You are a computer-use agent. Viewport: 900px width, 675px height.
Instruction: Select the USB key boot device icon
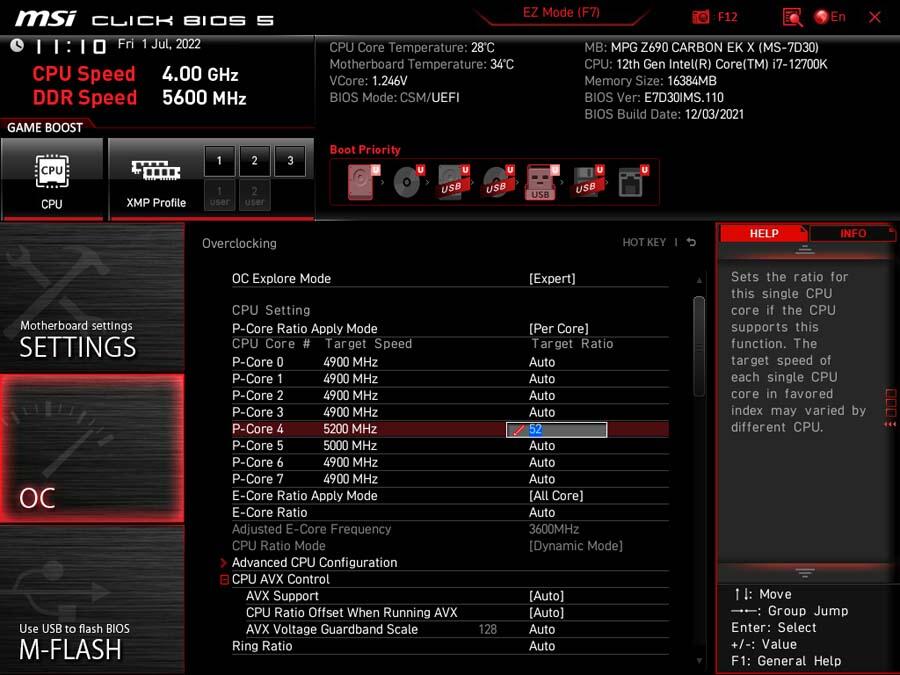pyautogui.click(x=541, y=182)
